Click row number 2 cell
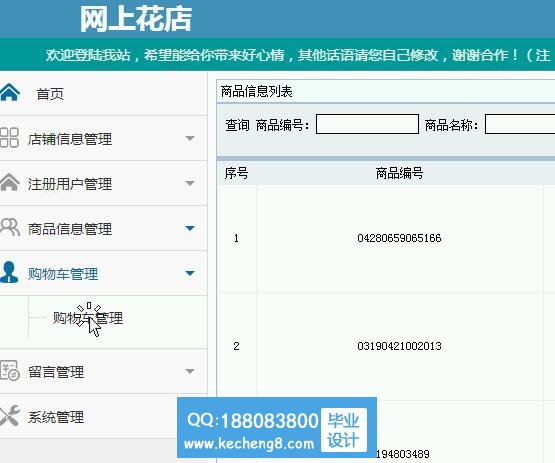555x463 pixels. (x=236, y=346)
